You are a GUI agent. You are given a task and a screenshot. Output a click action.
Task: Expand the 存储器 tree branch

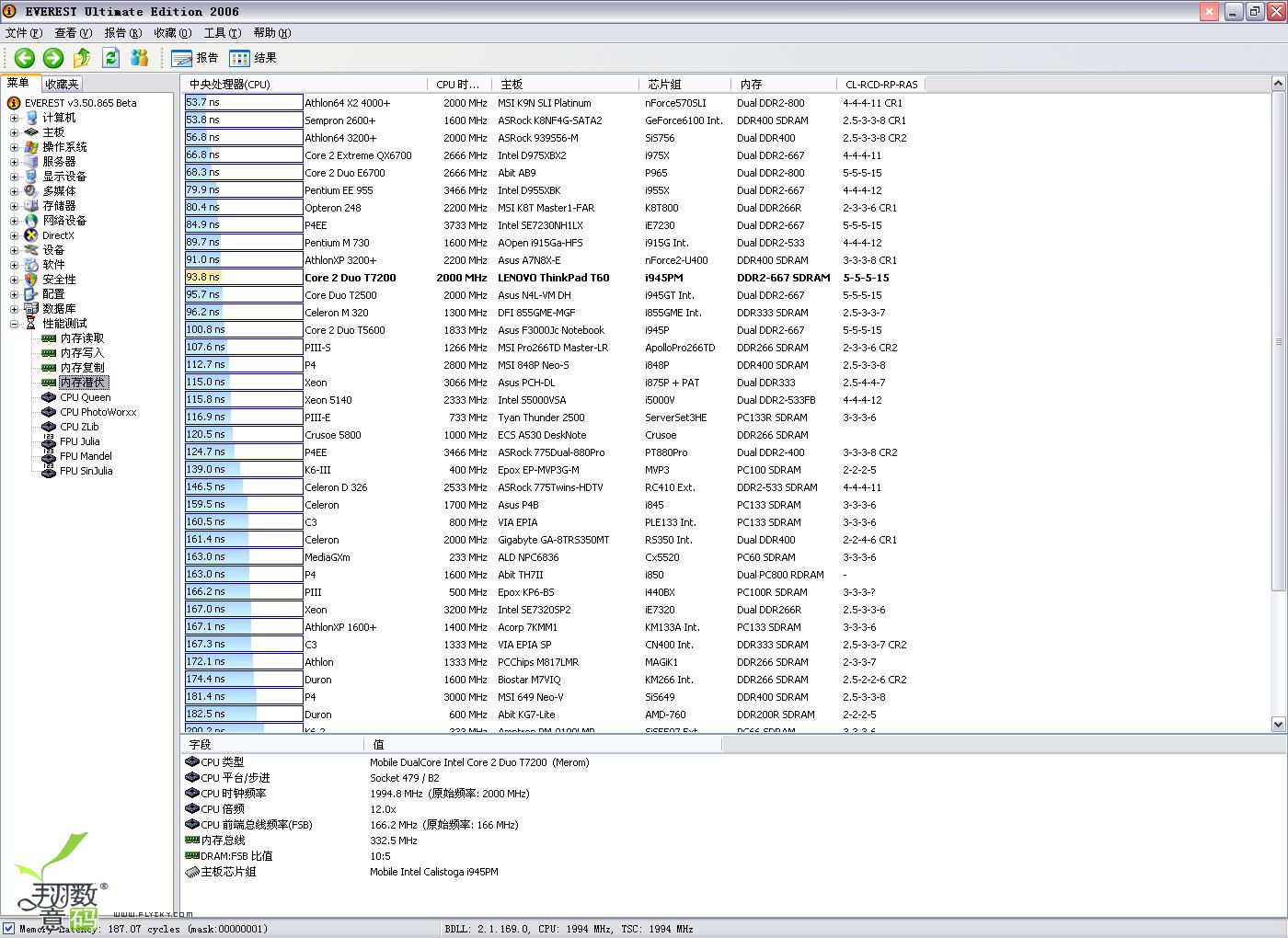pos(14,206)
